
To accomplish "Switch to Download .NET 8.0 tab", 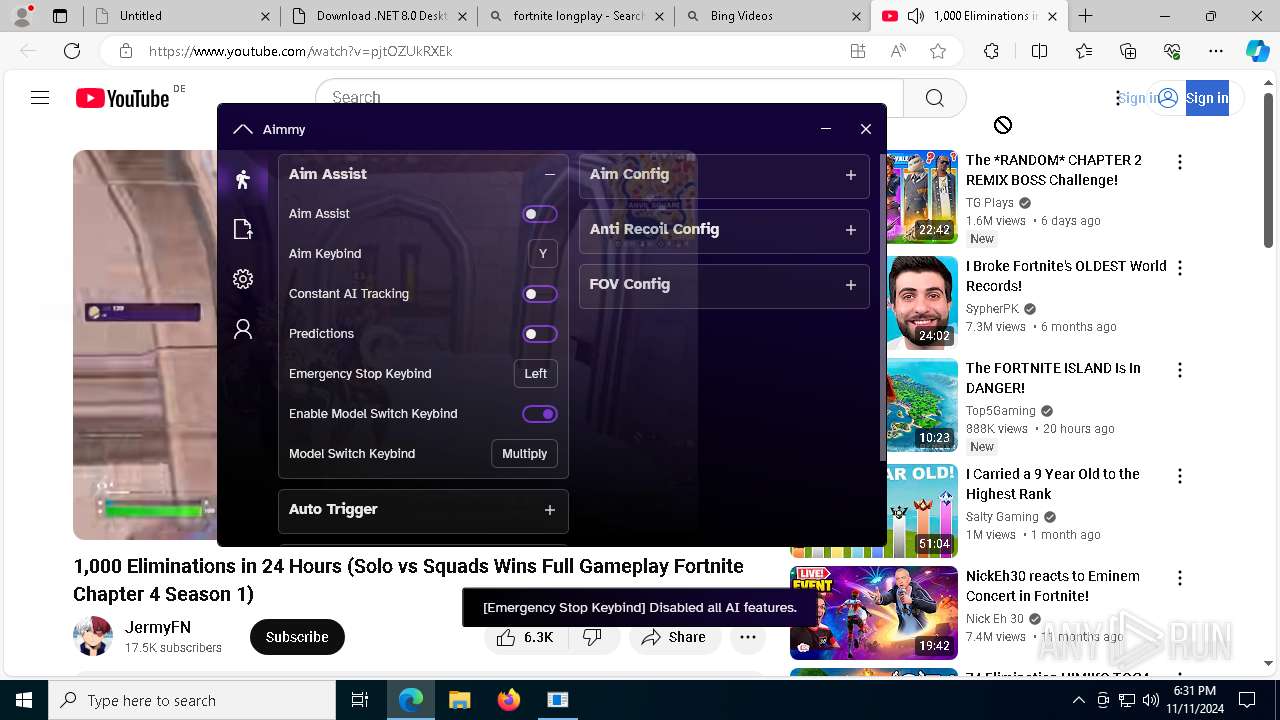I will tap(377, 16).
